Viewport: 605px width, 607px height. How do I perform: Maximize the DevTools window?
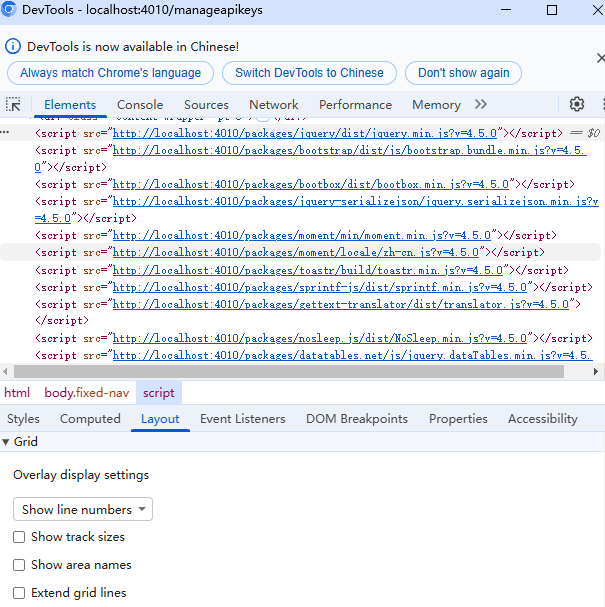(x=552, y=10)
